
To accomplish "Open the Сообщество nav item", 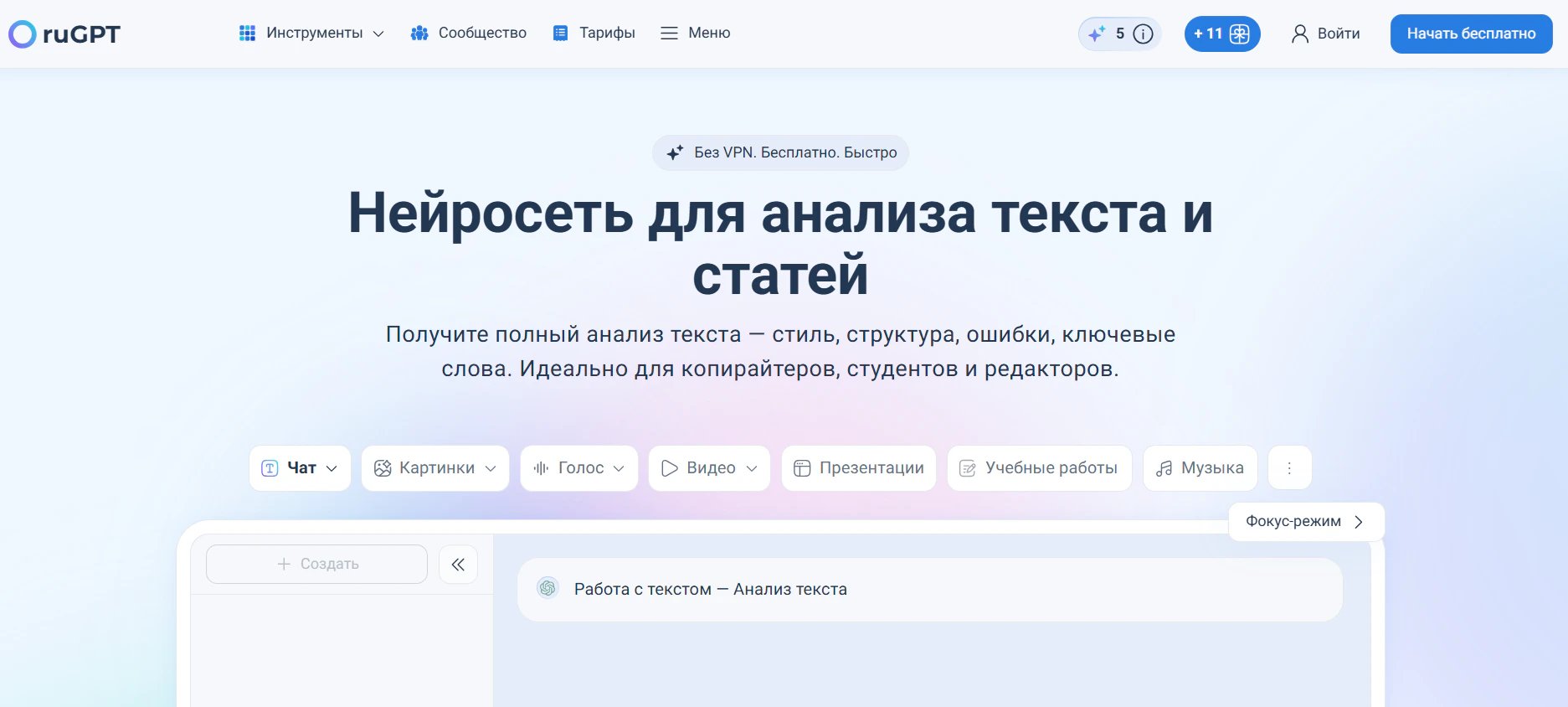I will pos(469,34).
